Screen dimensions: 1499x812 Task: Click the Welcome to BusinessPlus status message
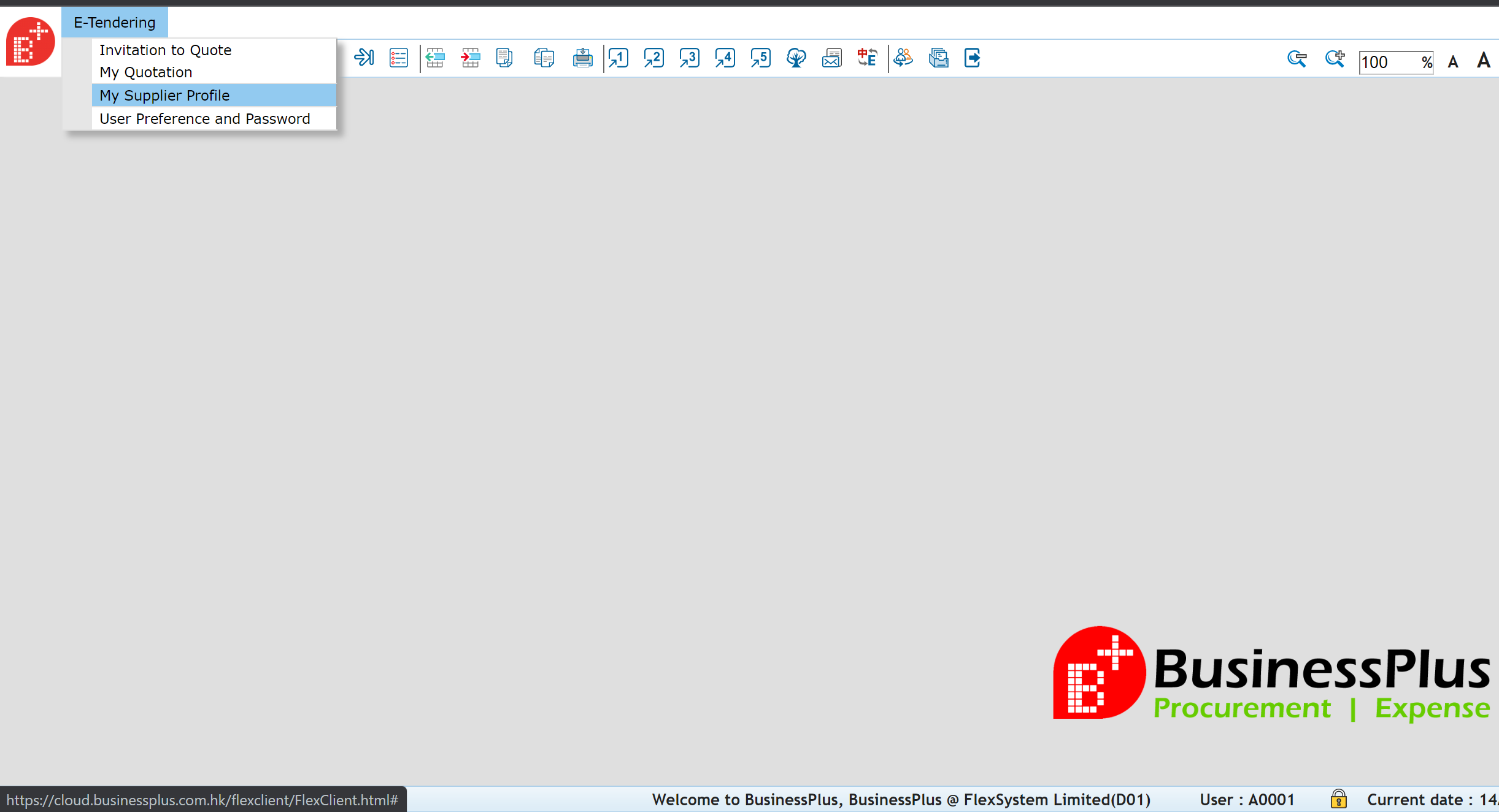tap(901, 800)
